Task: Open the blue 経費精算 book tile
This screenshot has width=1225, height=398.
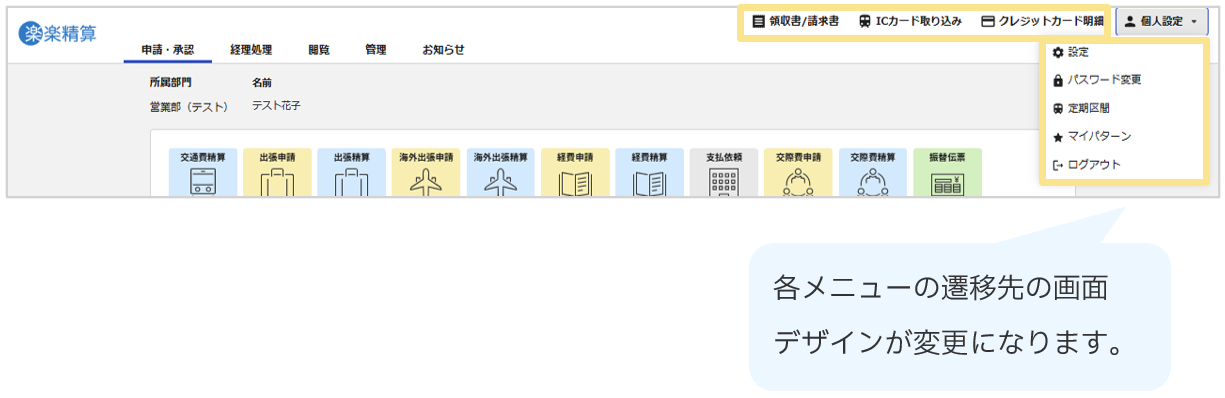Action: point(650,173)
